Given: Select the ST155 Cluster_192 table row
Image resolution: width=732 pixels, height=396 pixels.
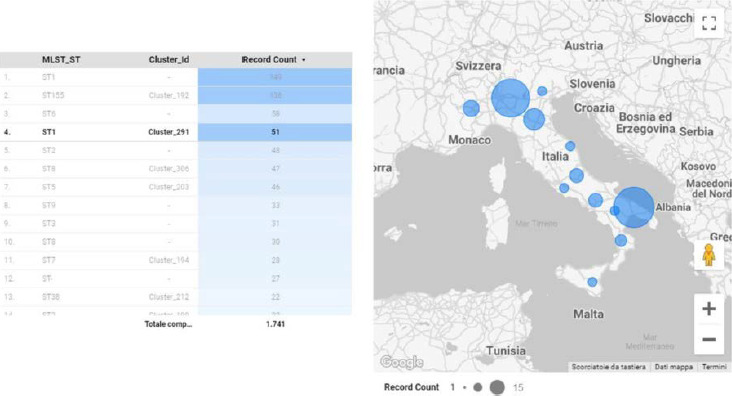Looking at the screenshot, I should pyautogui.click(x=176, y=95).
